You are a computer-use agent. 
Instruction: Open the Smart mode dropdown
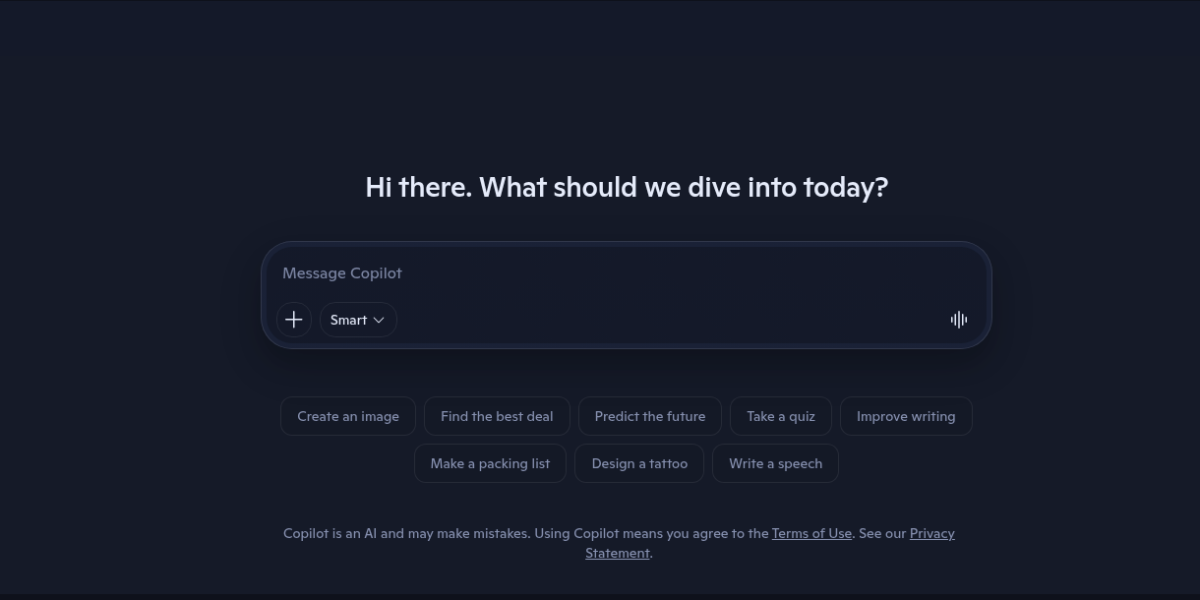[x=358, y=320]
